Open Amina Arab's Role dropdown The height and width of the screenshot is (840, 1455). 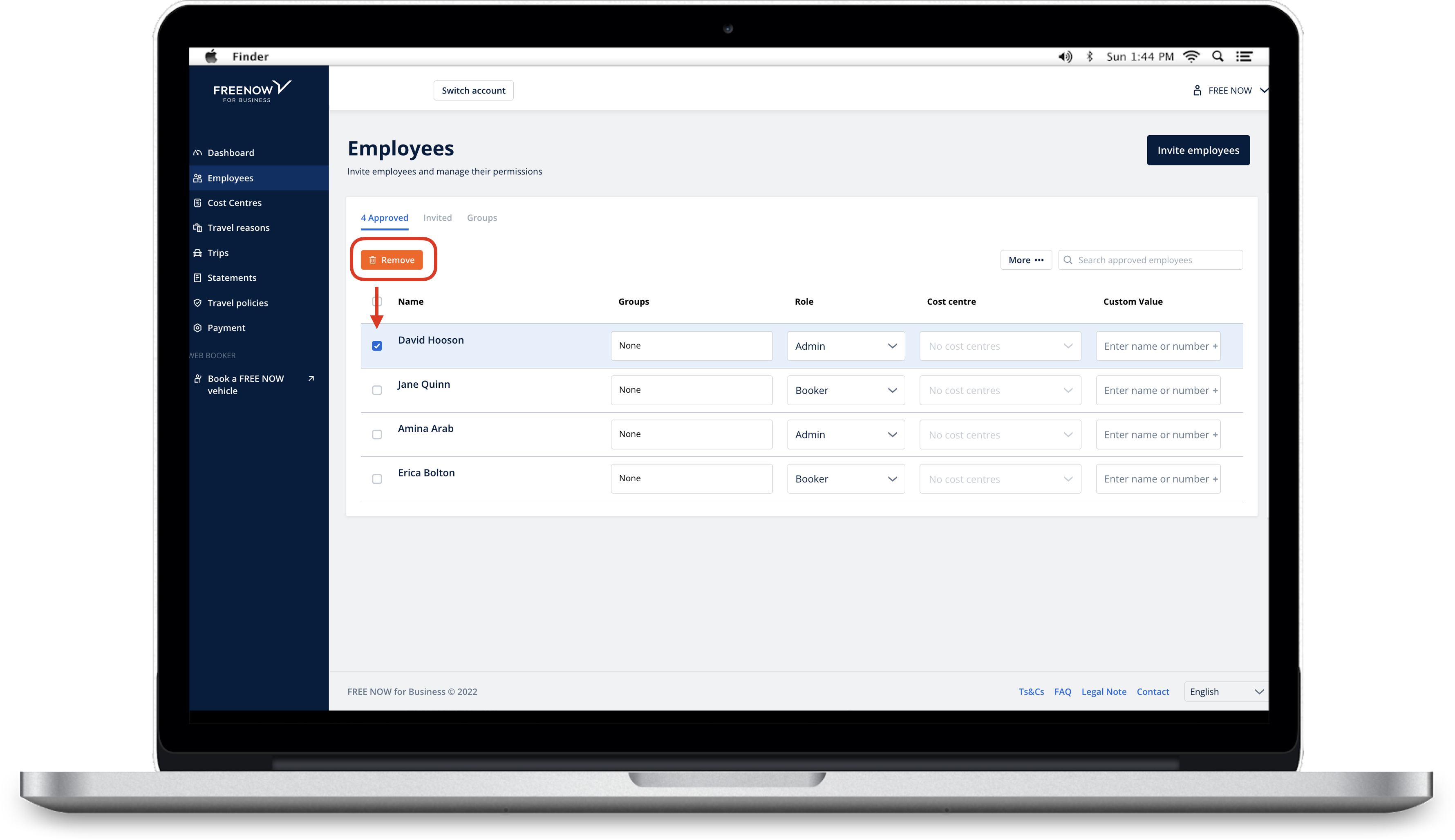[x=846, y=435]
